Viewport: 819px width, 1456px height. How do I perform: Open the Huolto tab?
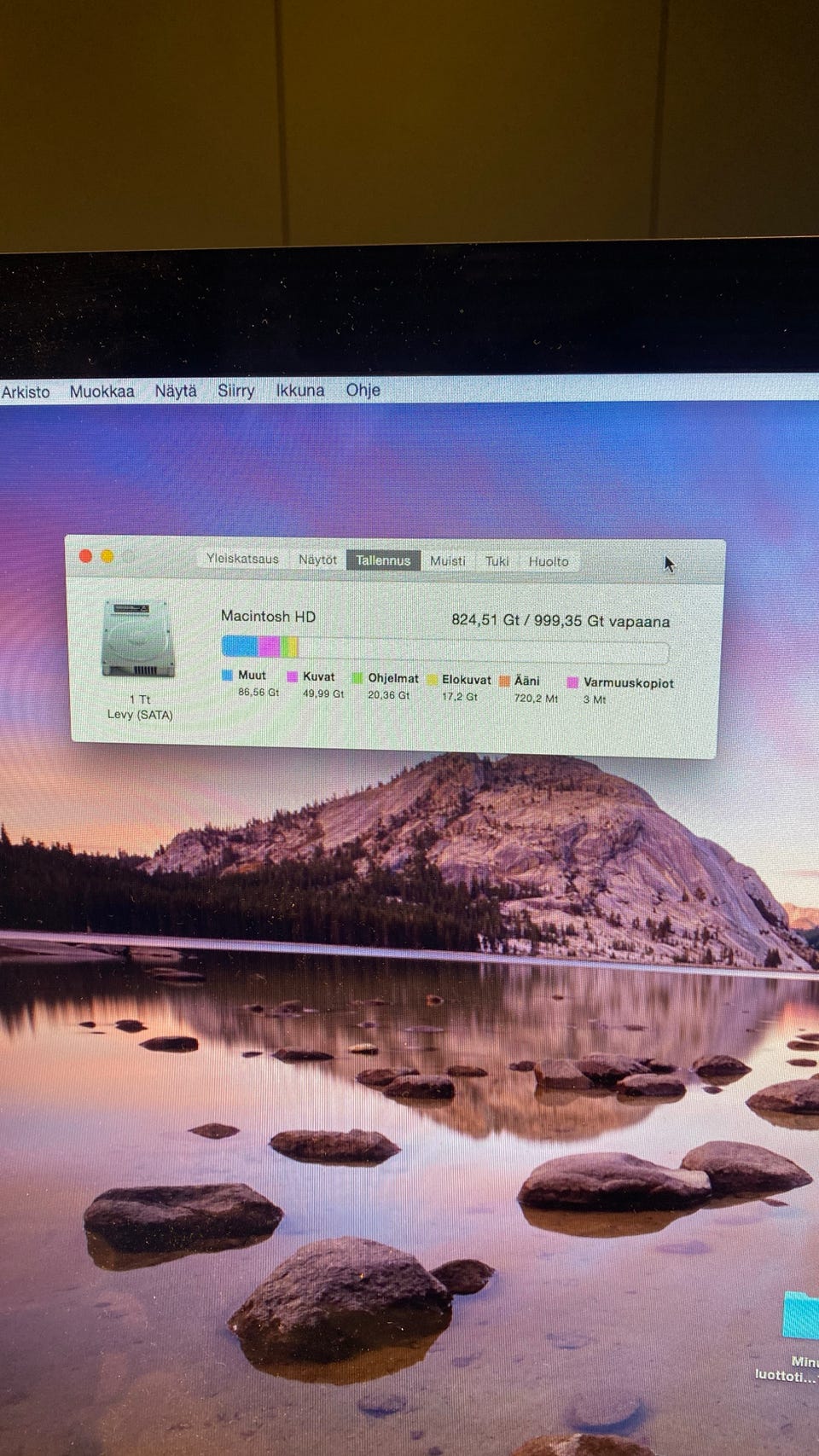[x=548, y=561]
